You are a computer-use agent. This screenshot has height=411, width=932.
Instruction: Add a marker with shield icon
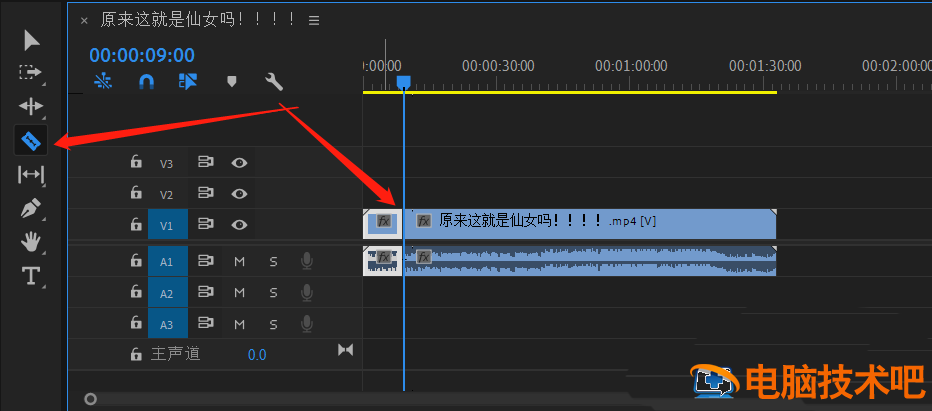(232, 81)
